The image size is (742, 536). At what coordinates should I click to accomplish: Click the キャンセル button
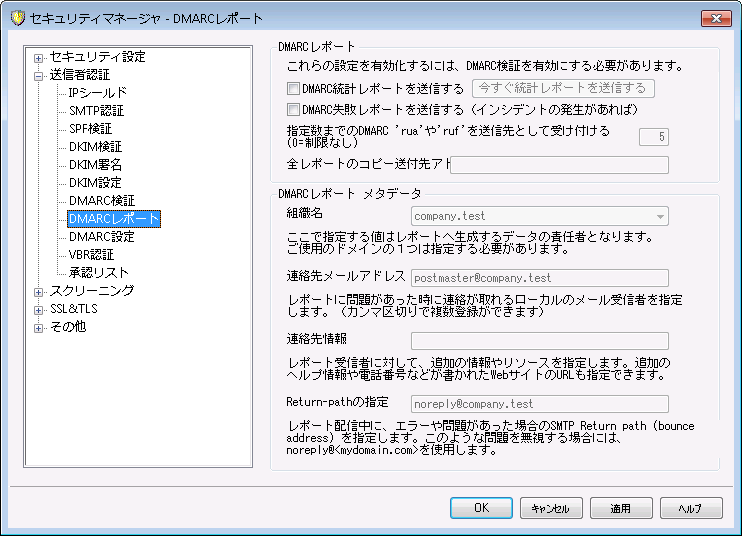(550, 508)
